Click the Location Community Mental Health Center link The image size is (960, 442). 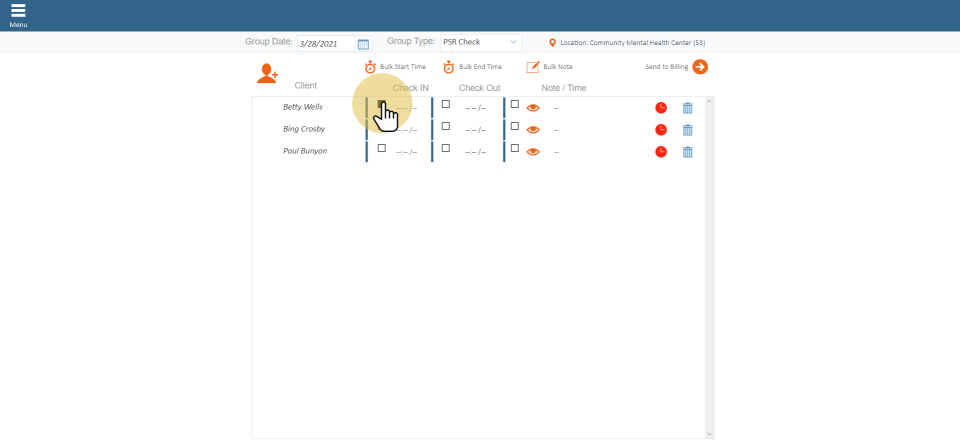pyautogui.click(x=633, y=43)
